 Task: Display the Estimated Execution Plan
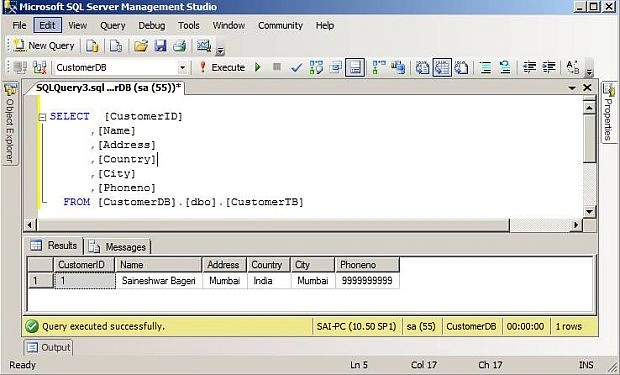(316, 68)
